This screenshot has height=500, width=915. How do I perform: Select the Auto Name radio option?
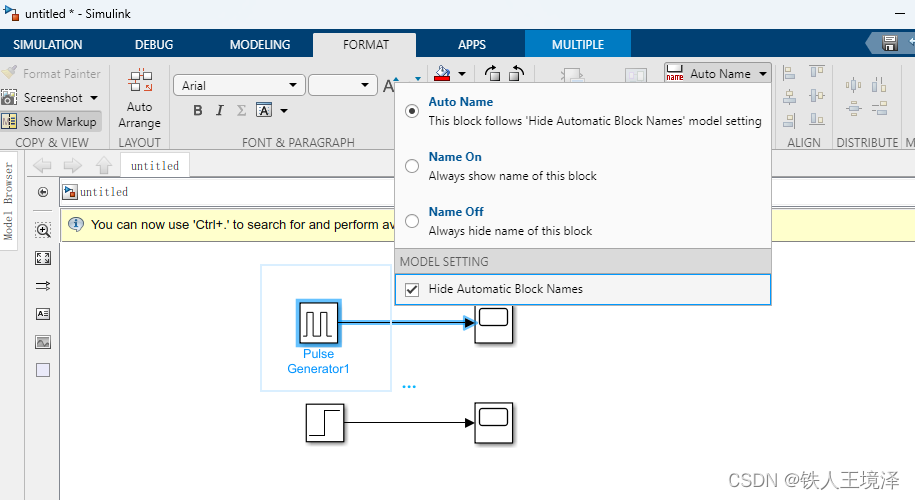pos(412,111)
